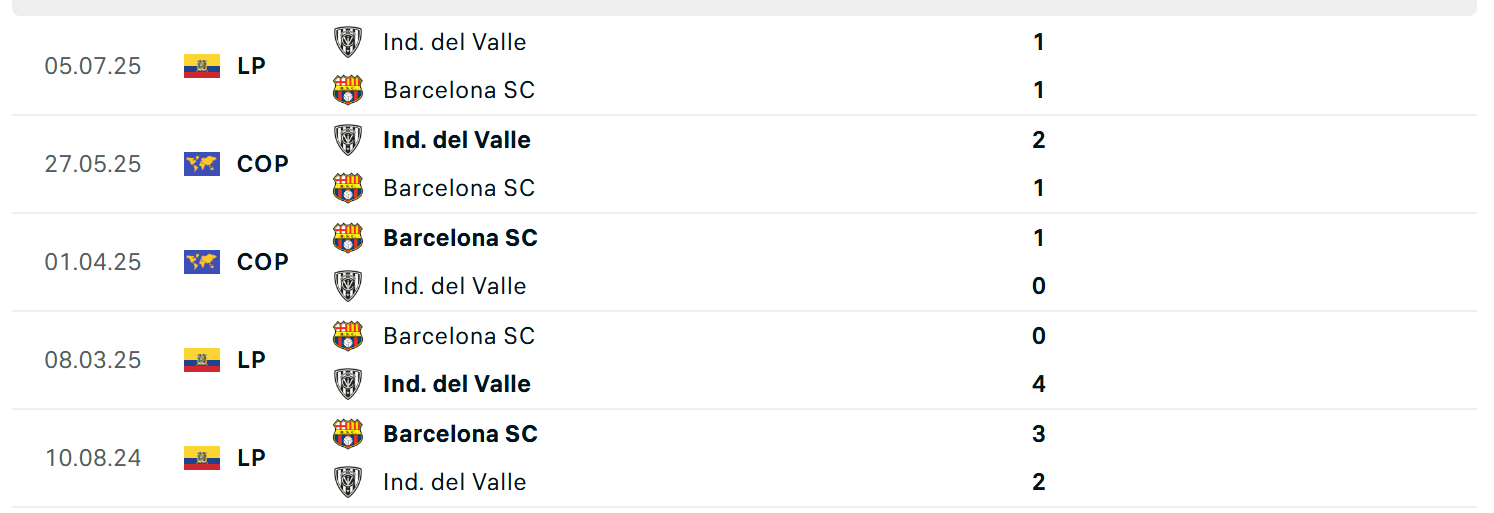Image resolution: width=1494 pixels, height=513 pixels.
Task: Click the world map icon for the 27.05.25 match
Action: (202, 164)
